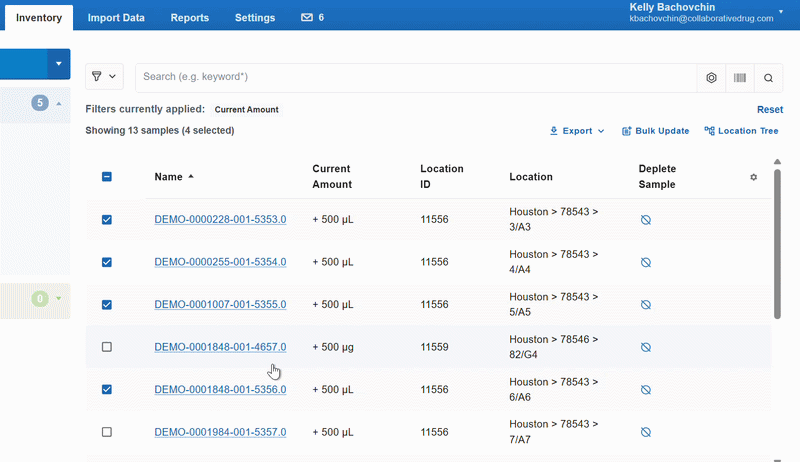
Task: Click location text 'Houston > 78546 > 82/G4'
Action: click(554, 347)
